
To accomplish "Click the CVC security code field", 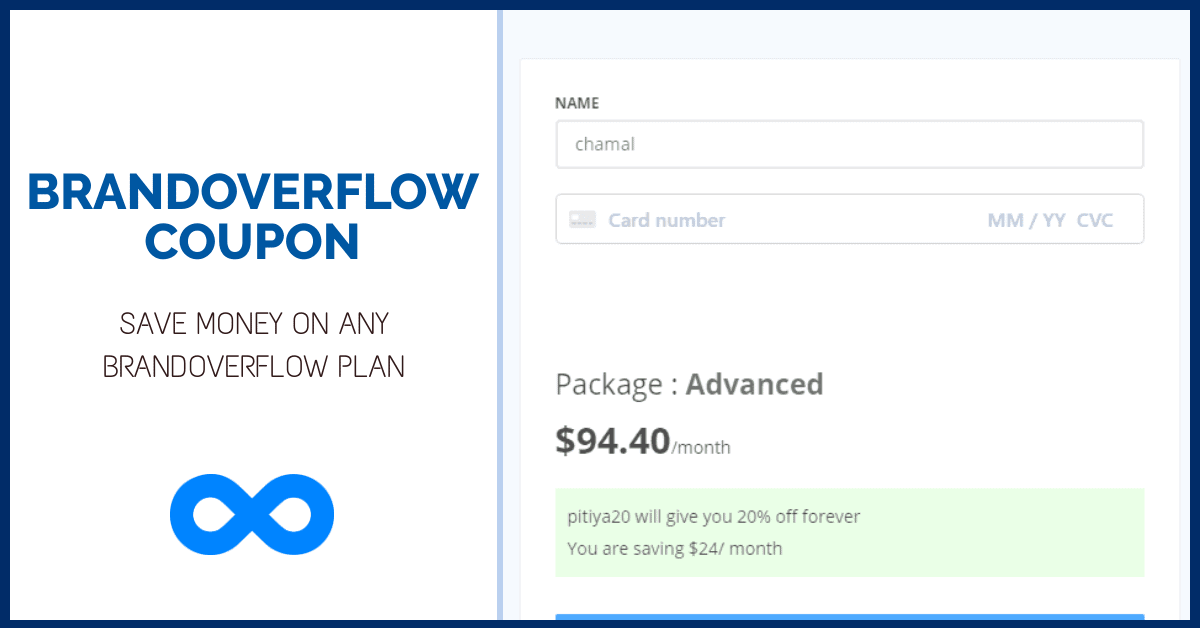I will pos(1096,220).
